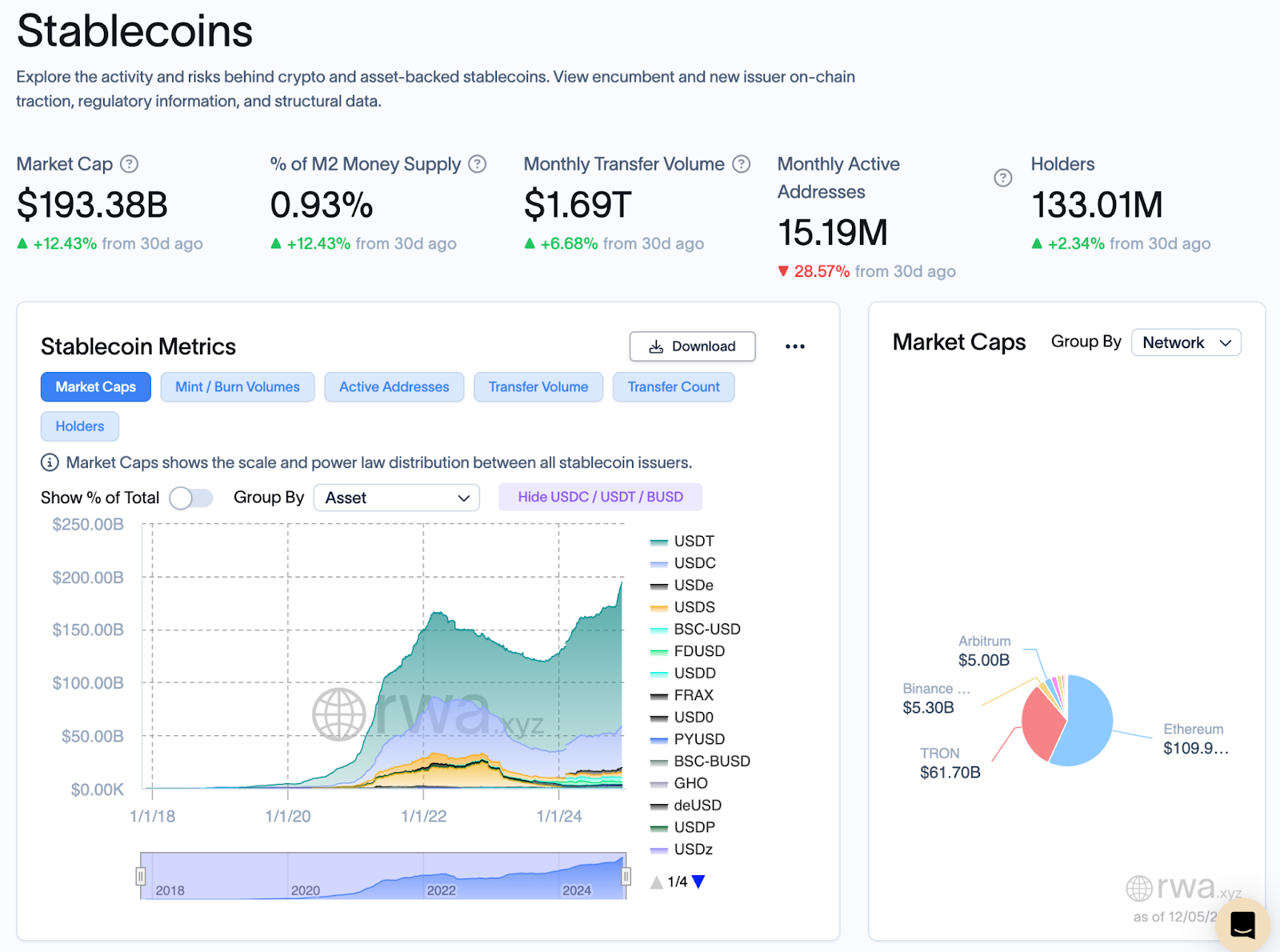This screenshot has width=1280, height=952.
Task: Toggle deUSD series in legend
Action: click(686, 806)
